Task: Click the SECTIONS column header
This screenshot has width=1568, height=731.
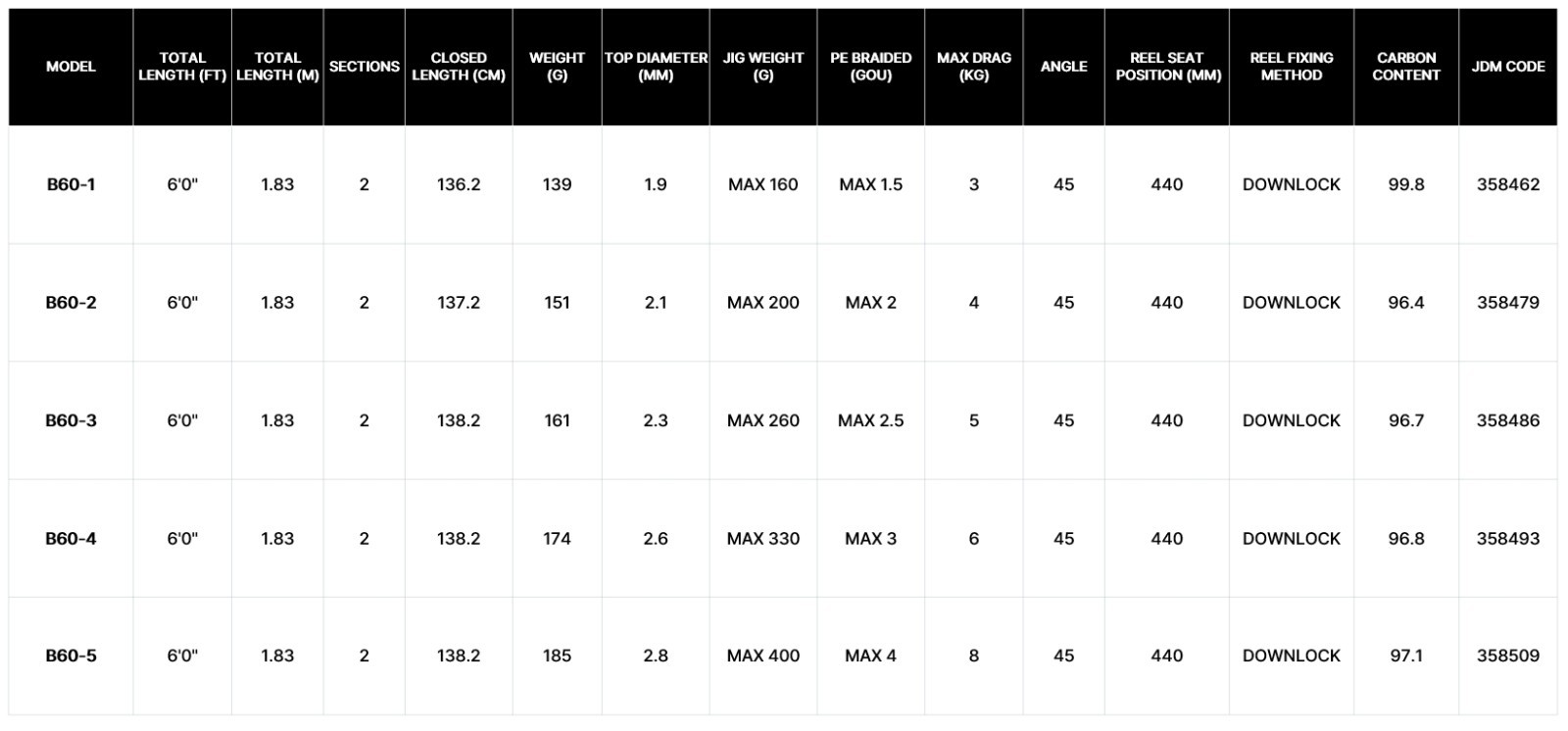Action: [x=365, y=67]
